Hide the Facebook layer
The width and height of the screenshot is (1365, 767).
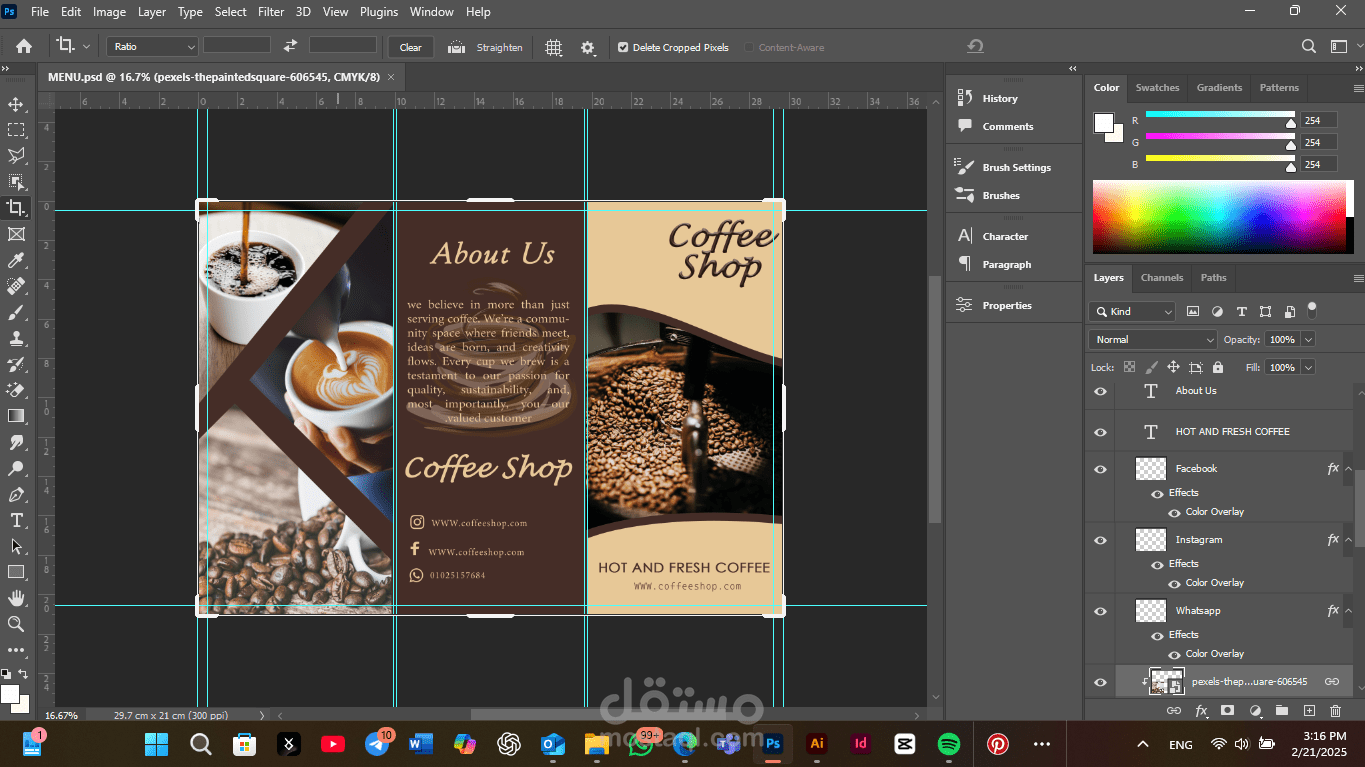click(1101, 469)
